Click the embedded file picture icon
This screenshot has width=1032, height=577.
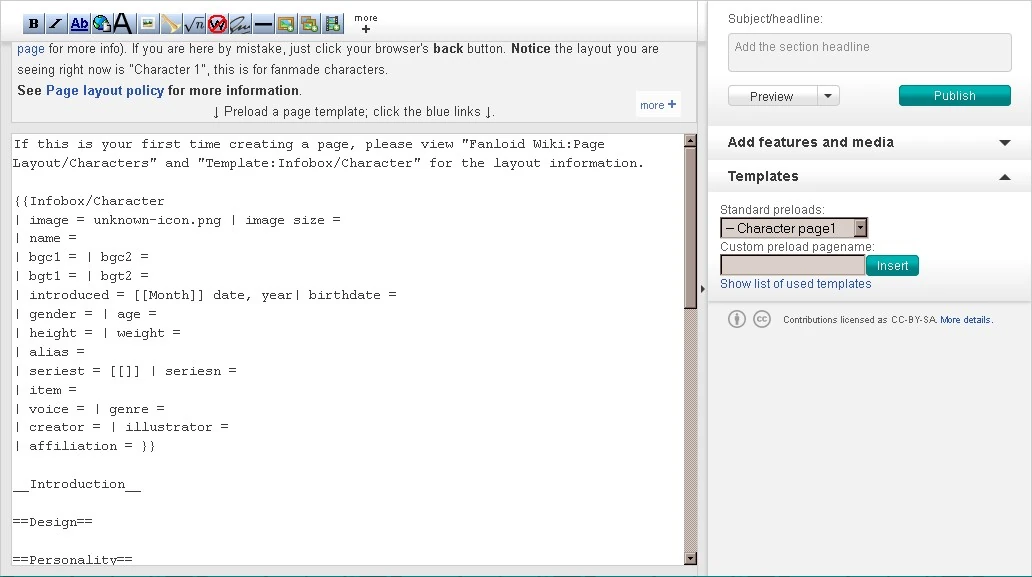(x=148, y=24)
